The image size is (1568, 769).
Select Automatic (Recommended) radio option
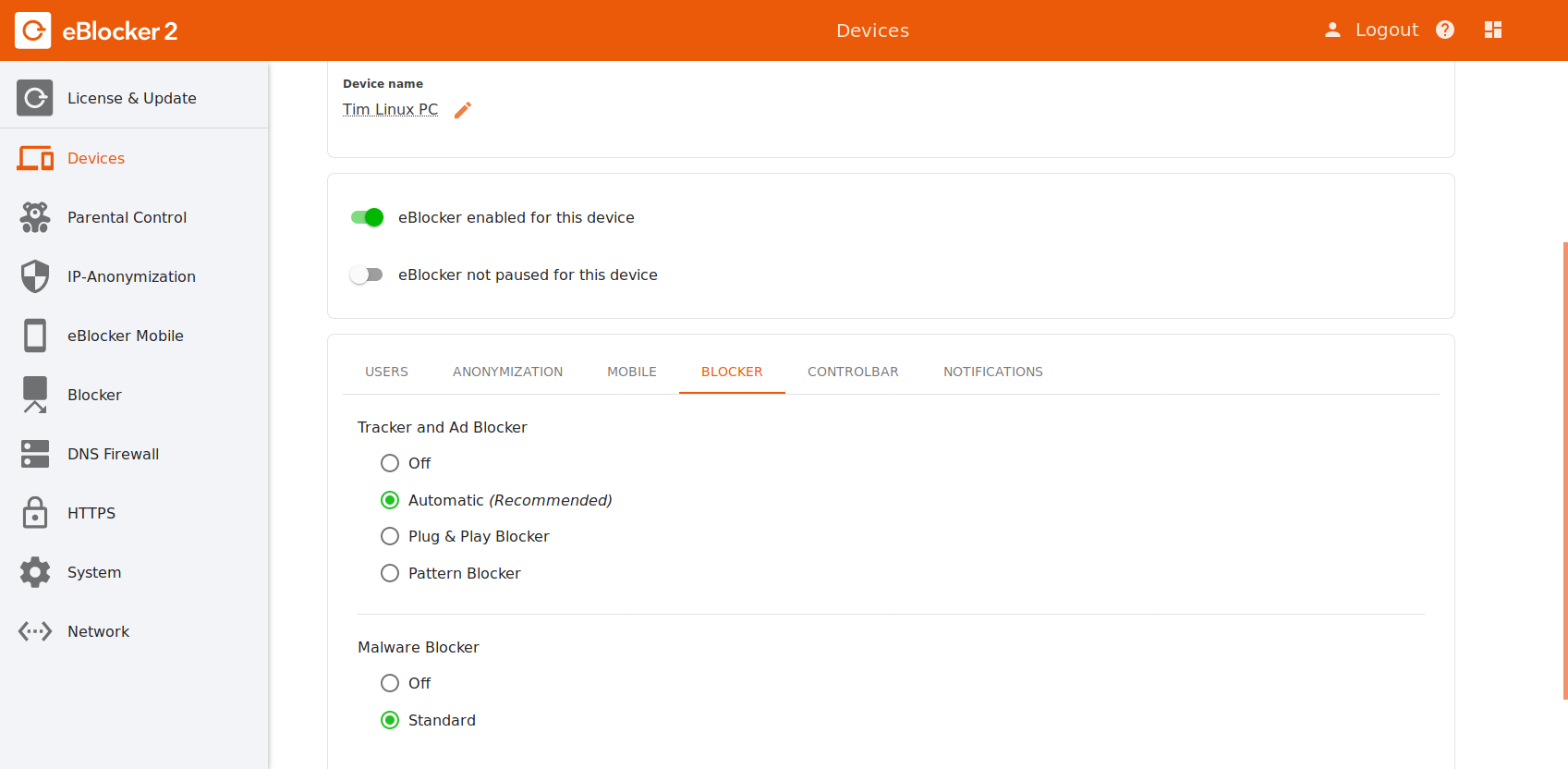(x=390, y=500)
